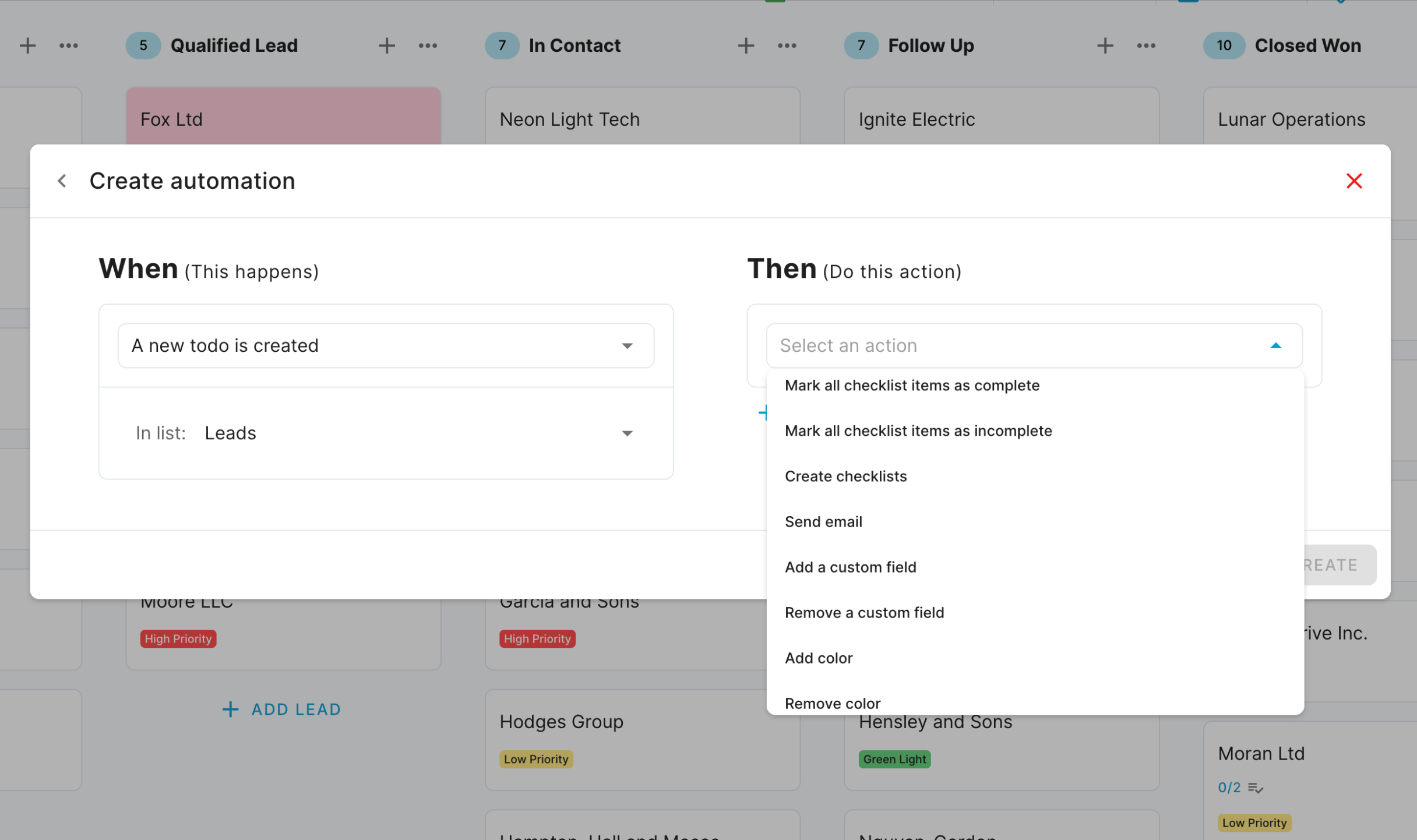Image resolution: width=1417 pixels, height=840 pixels.
Task: Click the Follow Up column title
Action: (x=930, y=45)
